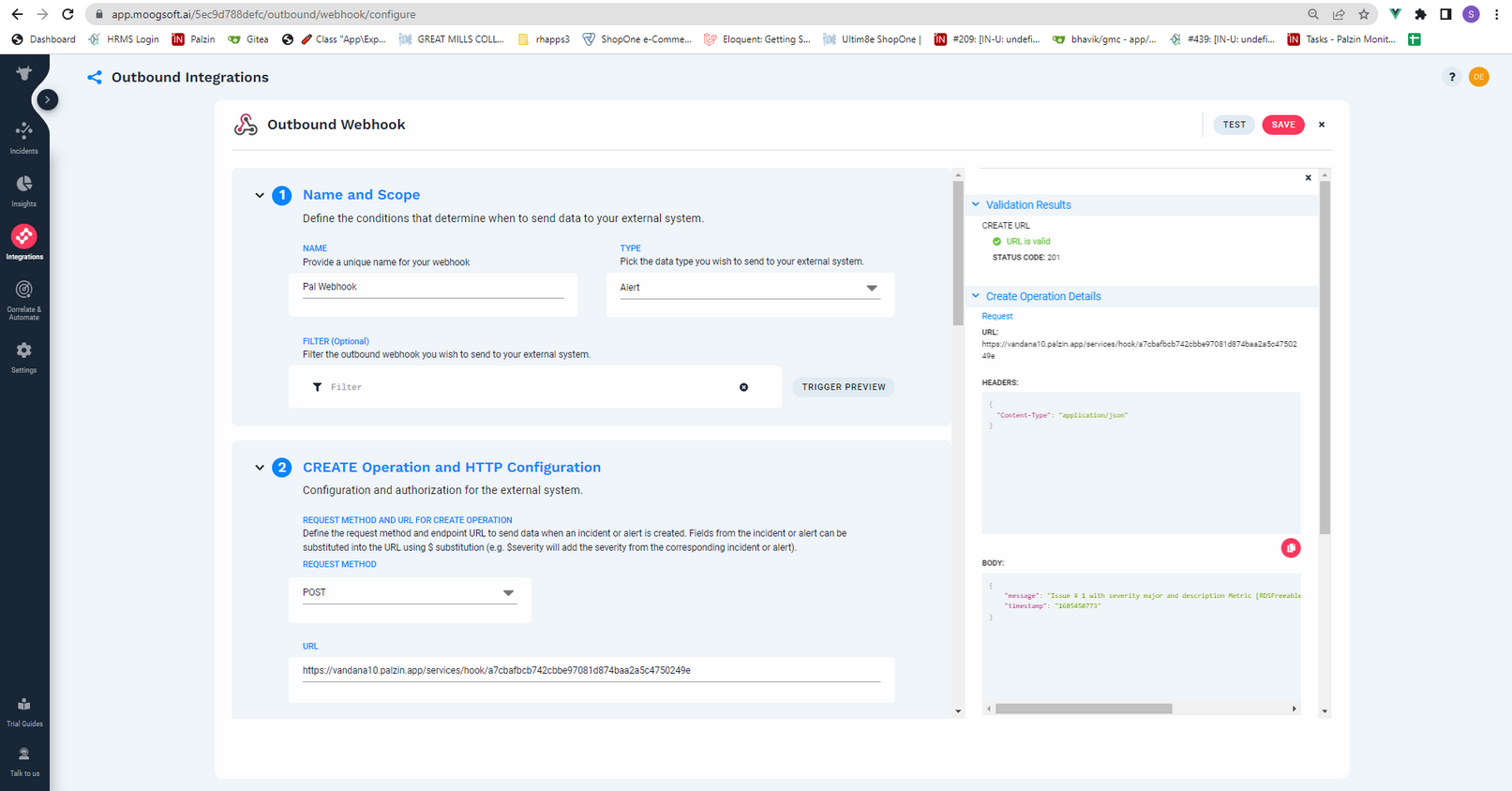
Task: Open the Request Method dropdown showing POST
Action: tap(410, 592)
